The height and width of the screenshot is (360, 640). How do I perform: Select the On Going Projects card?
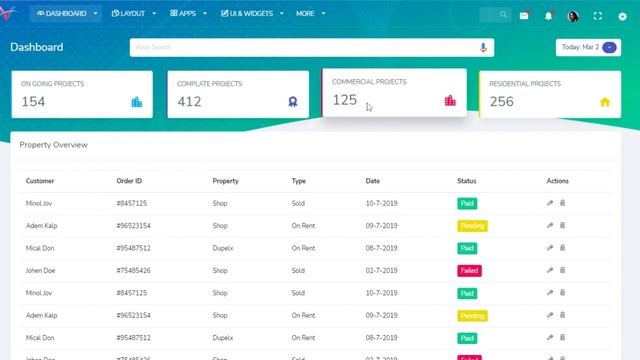[82, 94]
